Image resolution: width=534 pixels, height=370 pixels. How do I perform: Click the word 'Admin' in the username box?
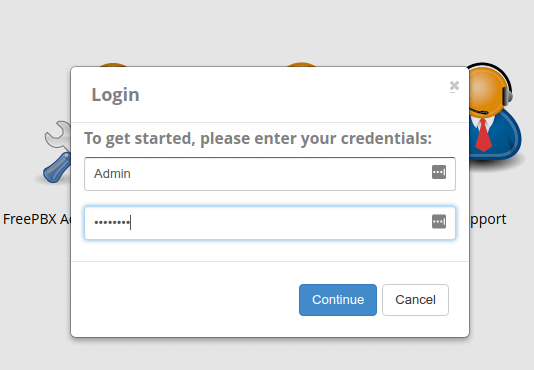pyautogui.click(x=112, y=174)
